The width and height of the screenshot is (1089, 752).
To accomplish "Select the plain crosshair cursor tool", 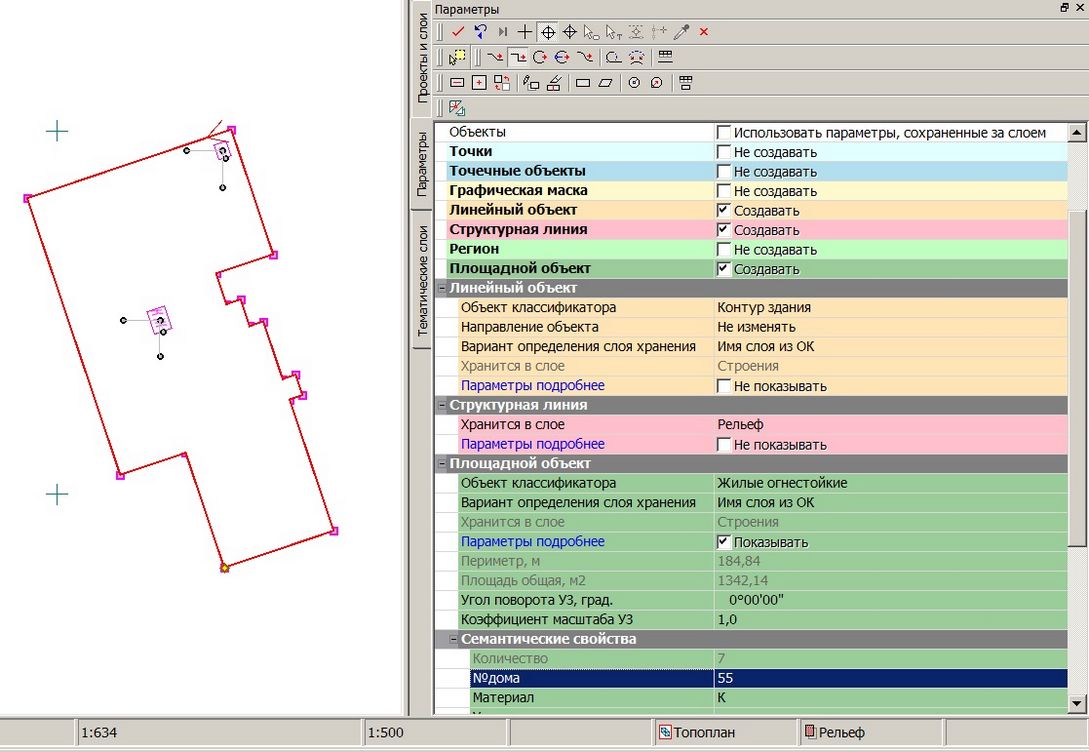I will pos(525,32).
